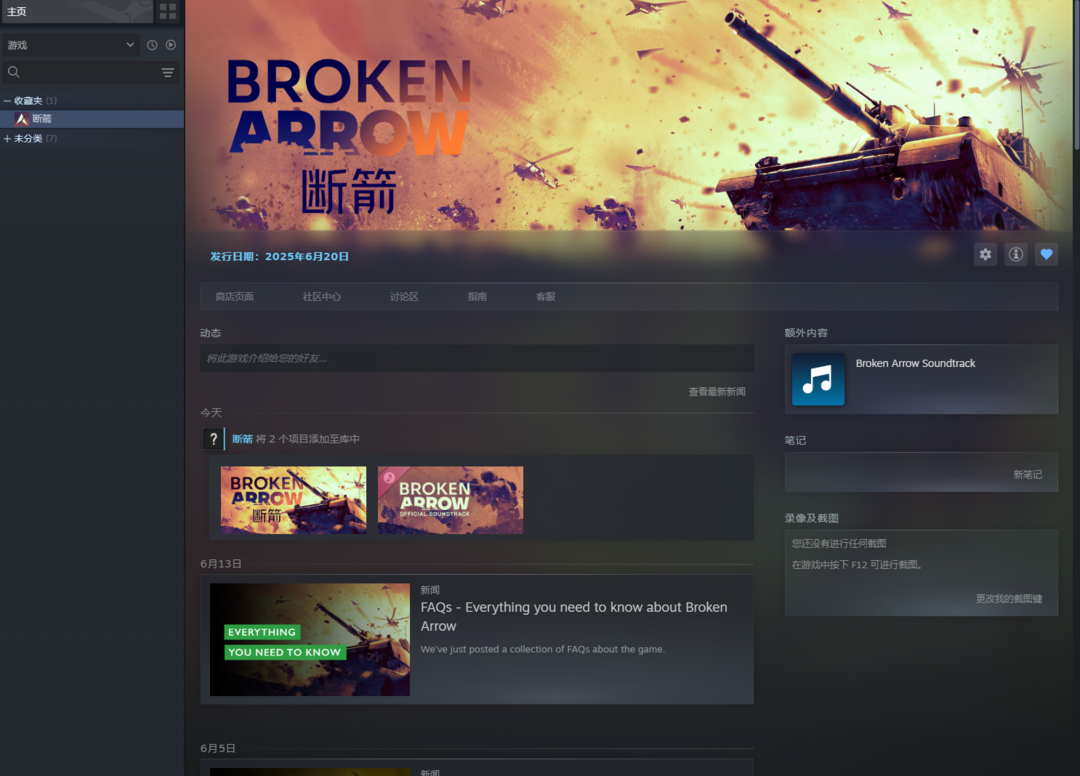
Task: Open the 游戏 category dropdown
Action: point(71,45)
